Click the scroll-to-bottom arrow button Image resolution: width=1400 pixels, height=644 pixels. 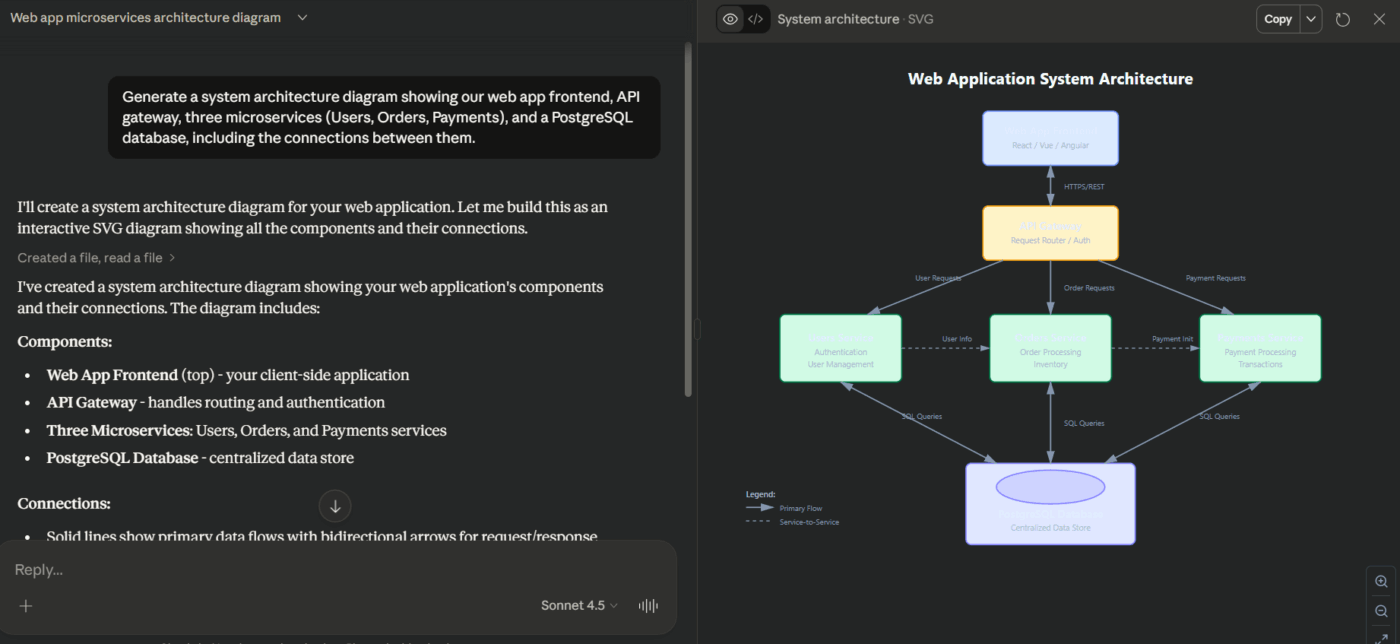[x=335, y=506]
